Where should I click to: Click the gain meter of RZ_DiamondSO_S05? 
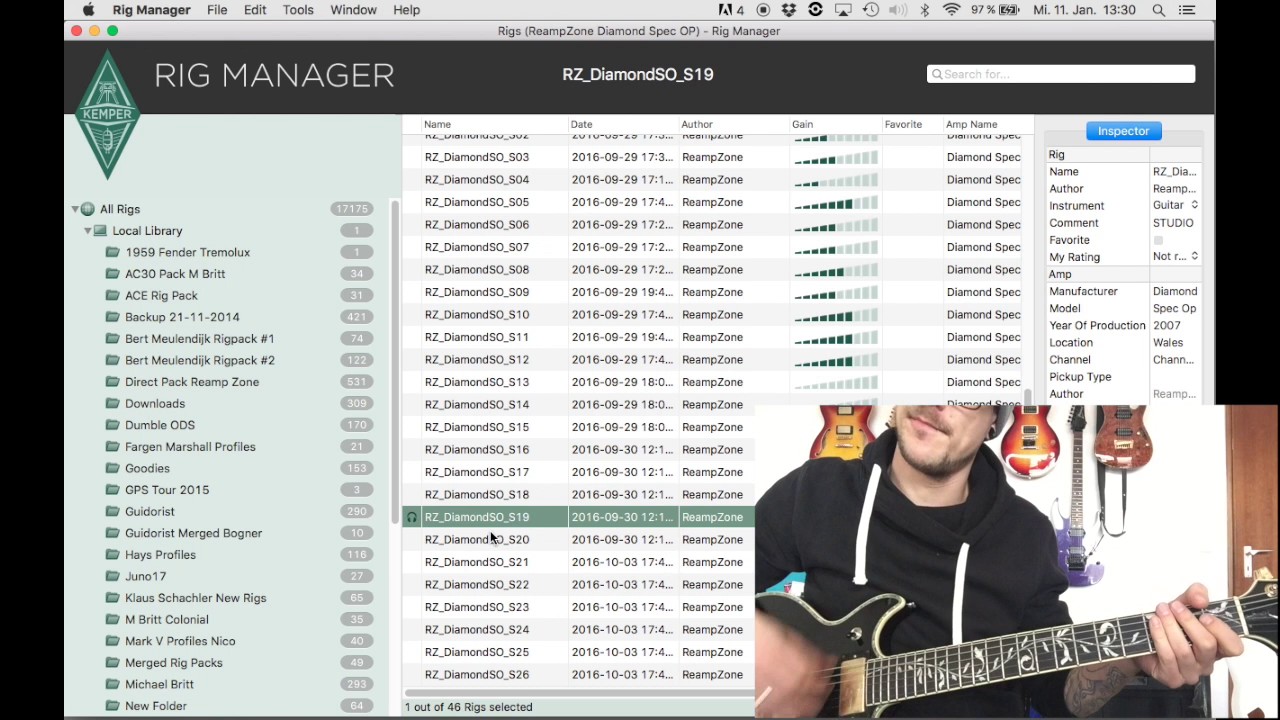(836, 202)
